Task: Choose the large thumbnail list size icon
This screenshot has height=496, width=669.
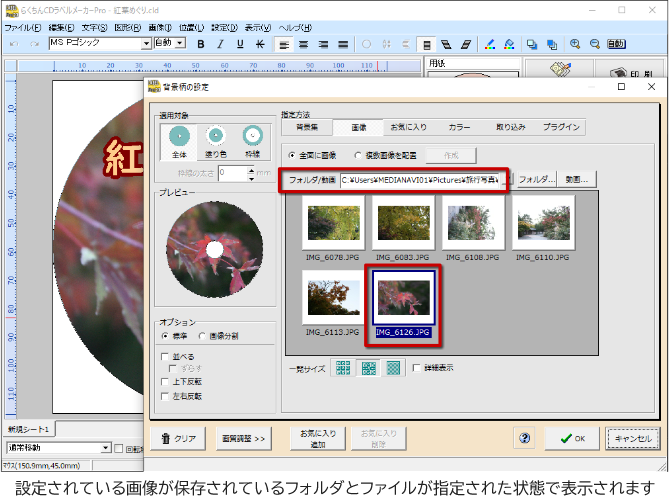Action: (x=394, y=368)
